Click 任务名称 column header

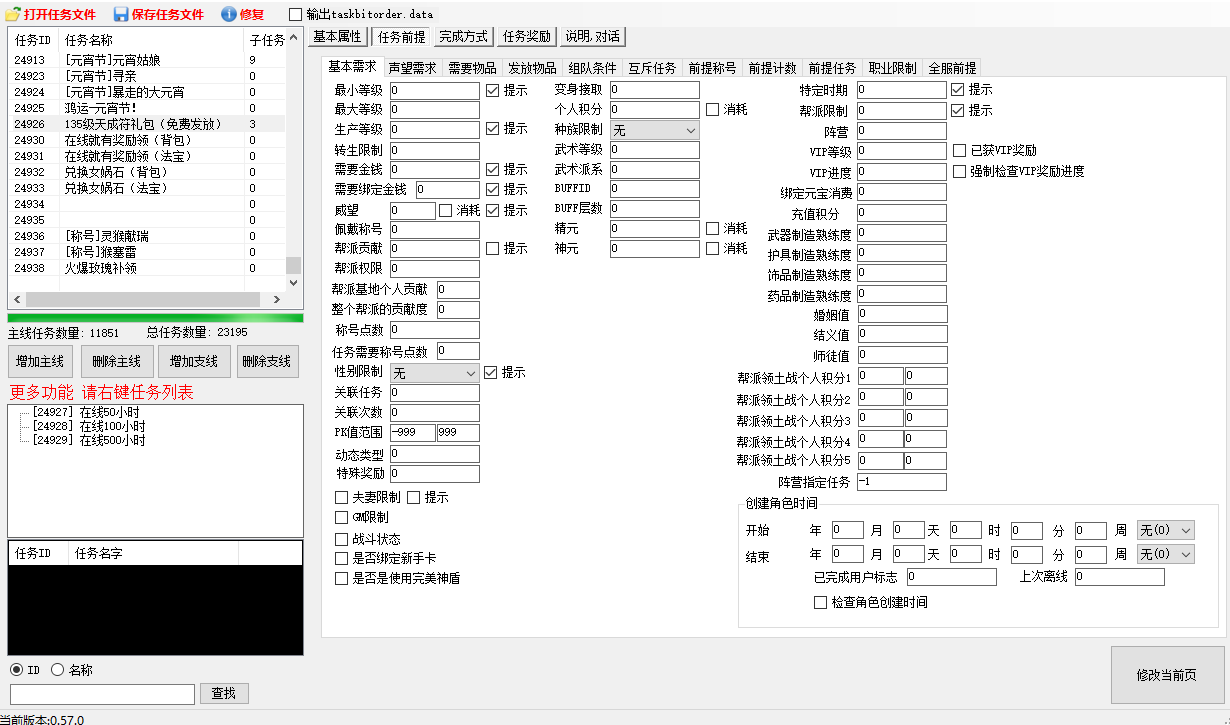[151, 41]
